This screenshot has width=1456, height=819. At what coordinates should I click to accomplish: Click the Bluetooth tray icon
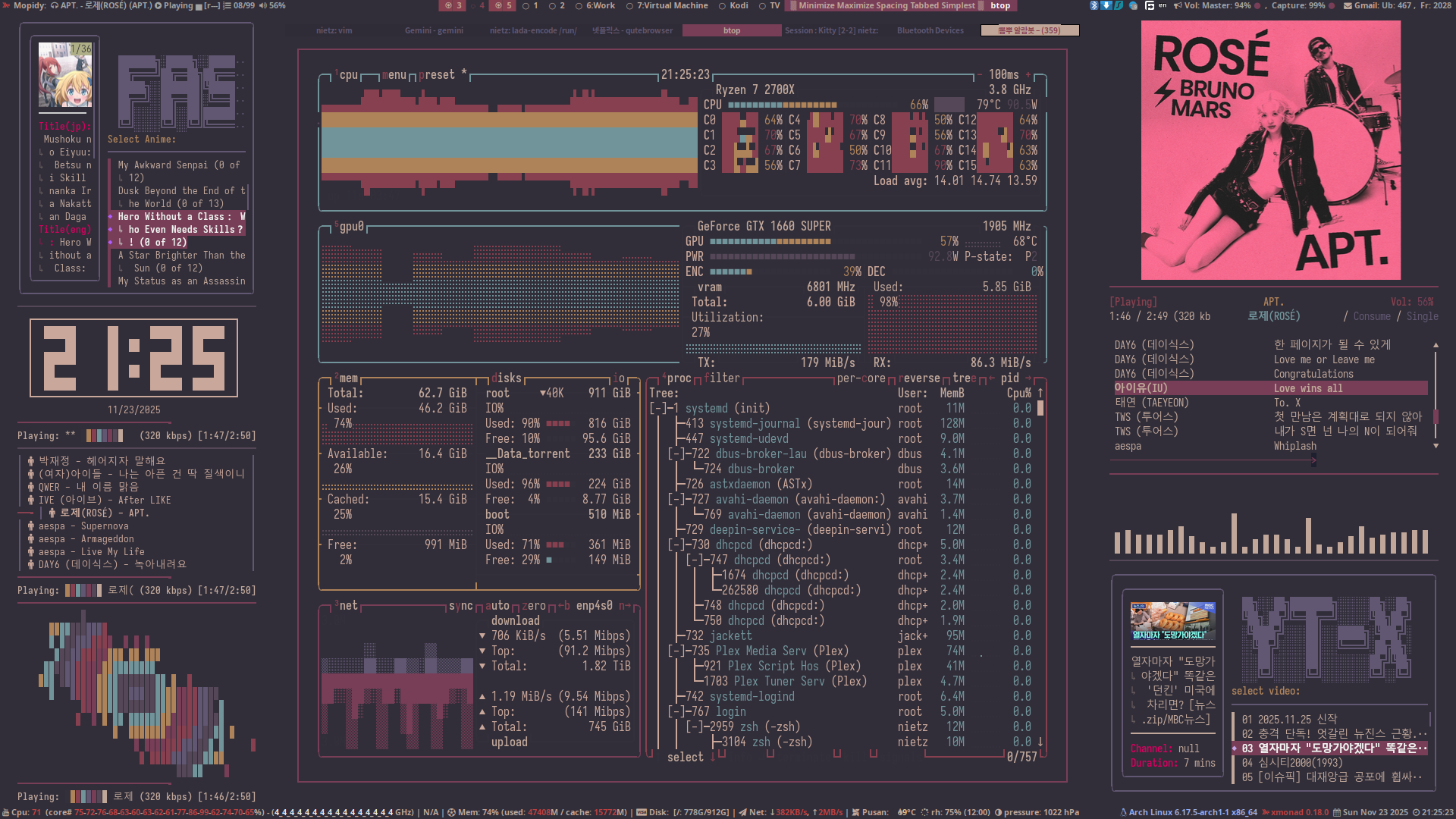tap(1094, 5)
